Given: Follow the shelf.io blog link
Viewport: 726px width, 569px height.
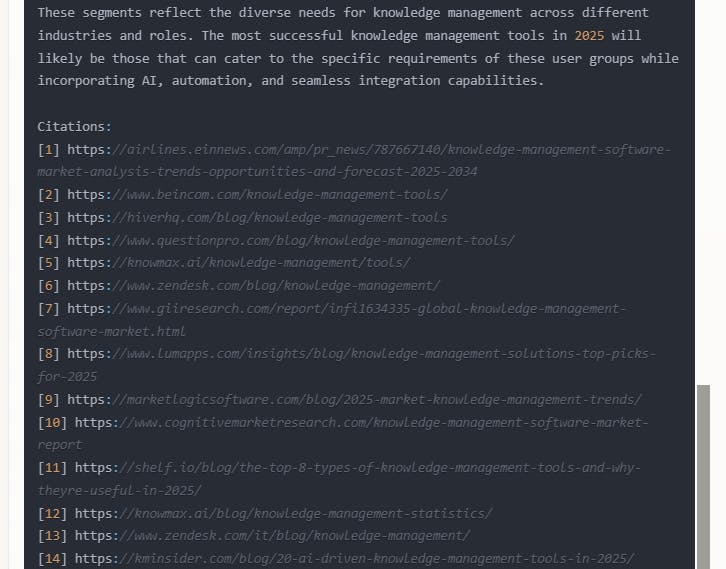Looking at the screenshot, I should [x=378, y=467].
